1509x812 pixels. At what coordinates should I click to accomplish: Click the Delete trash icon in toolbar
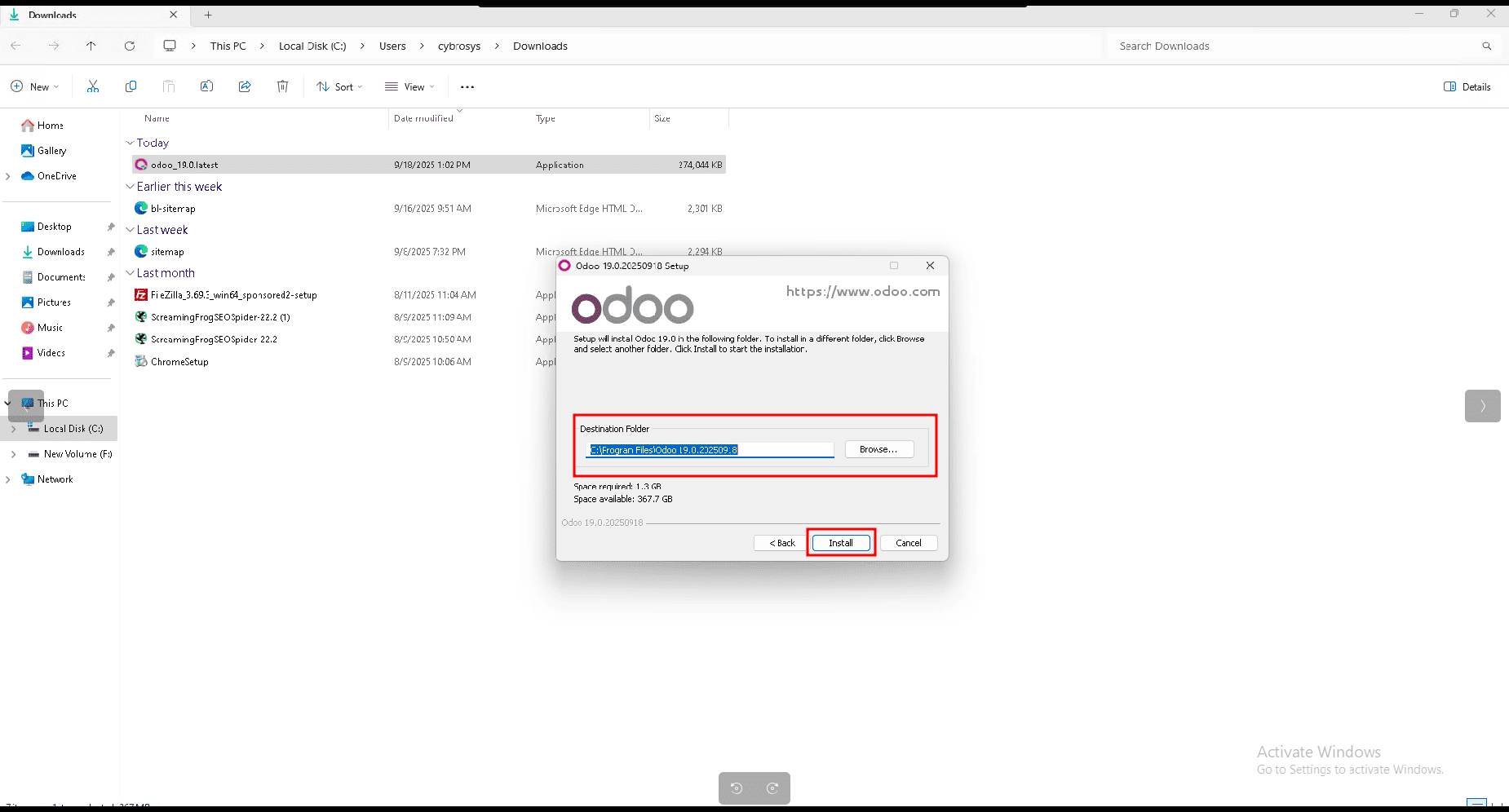(x=282, y=86)
